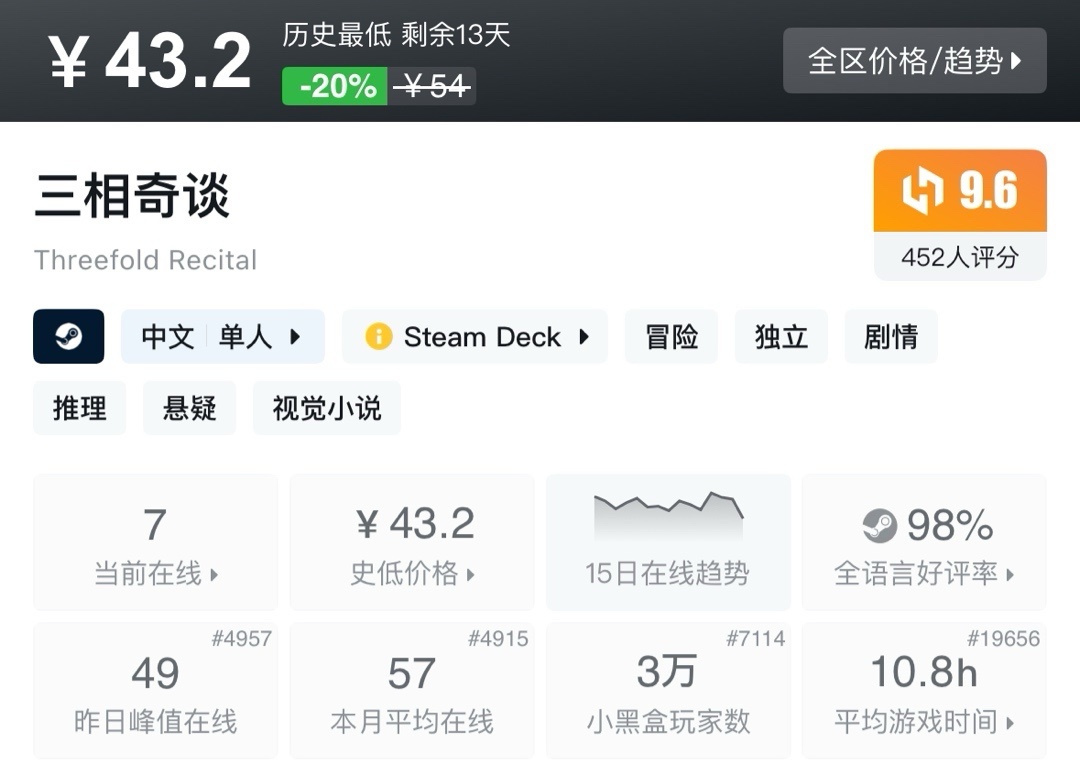Select the 独立 indie tag
Screen dimensions: 1080x764
(x=781, y=337)
